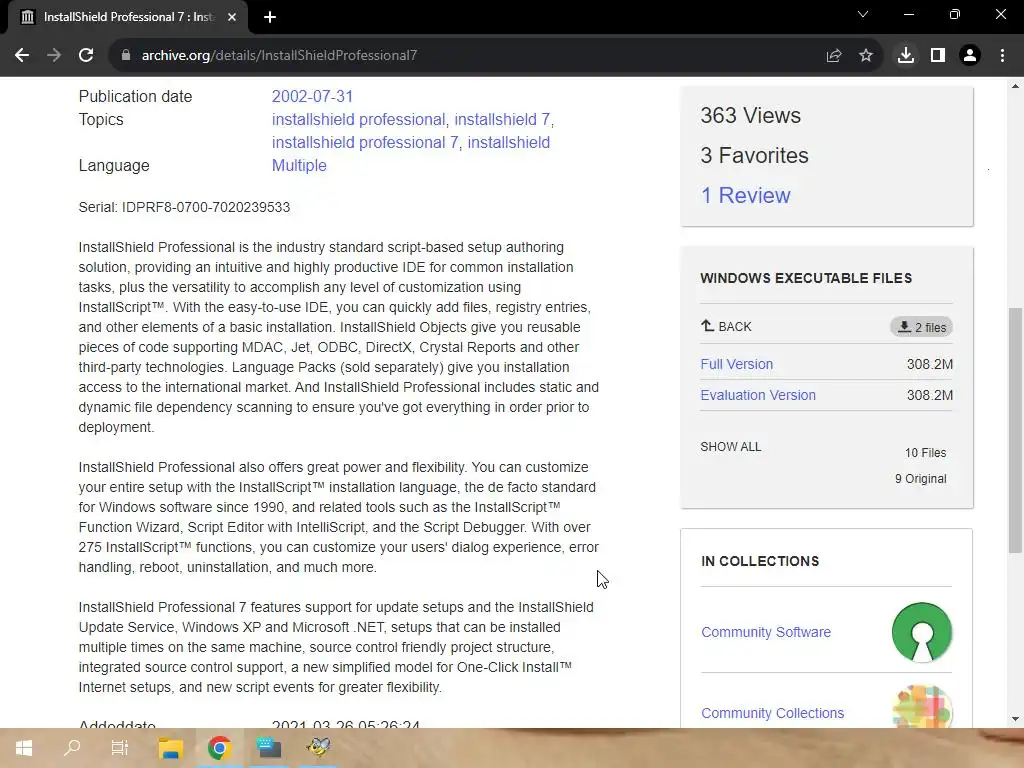Open File Explorer from taskbar
Viewport: 1024px width, 768px height.
[x=170, y=748]
